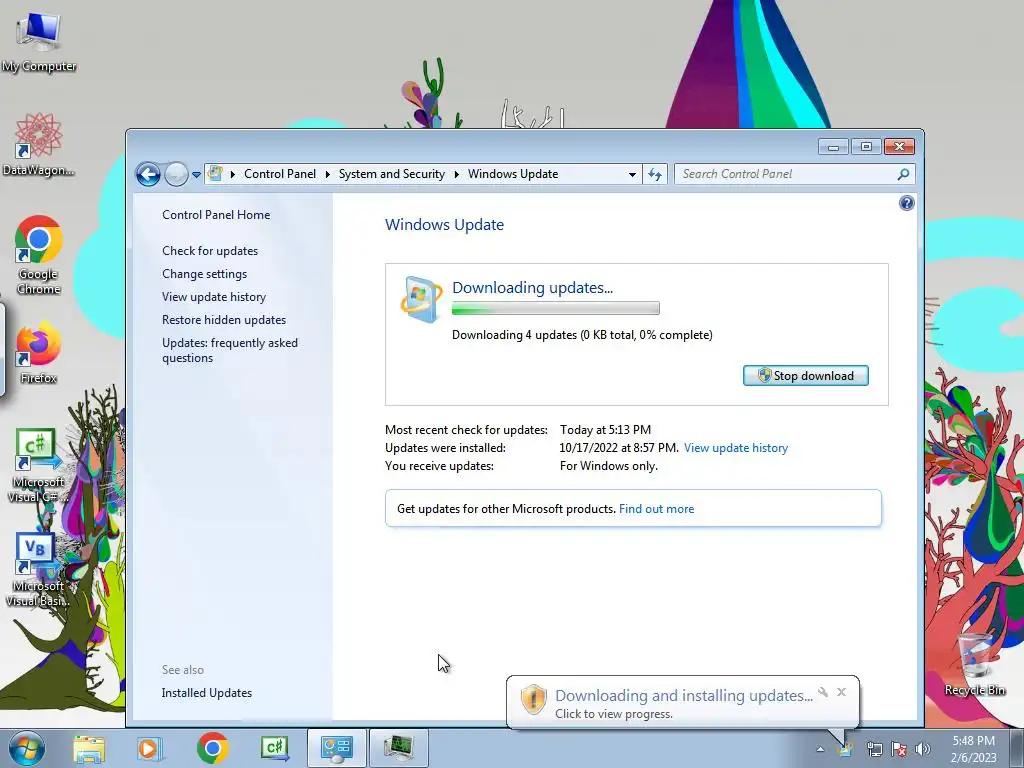
Task: Switch to Task Manager taskbar button
Action: pos(399,748)
